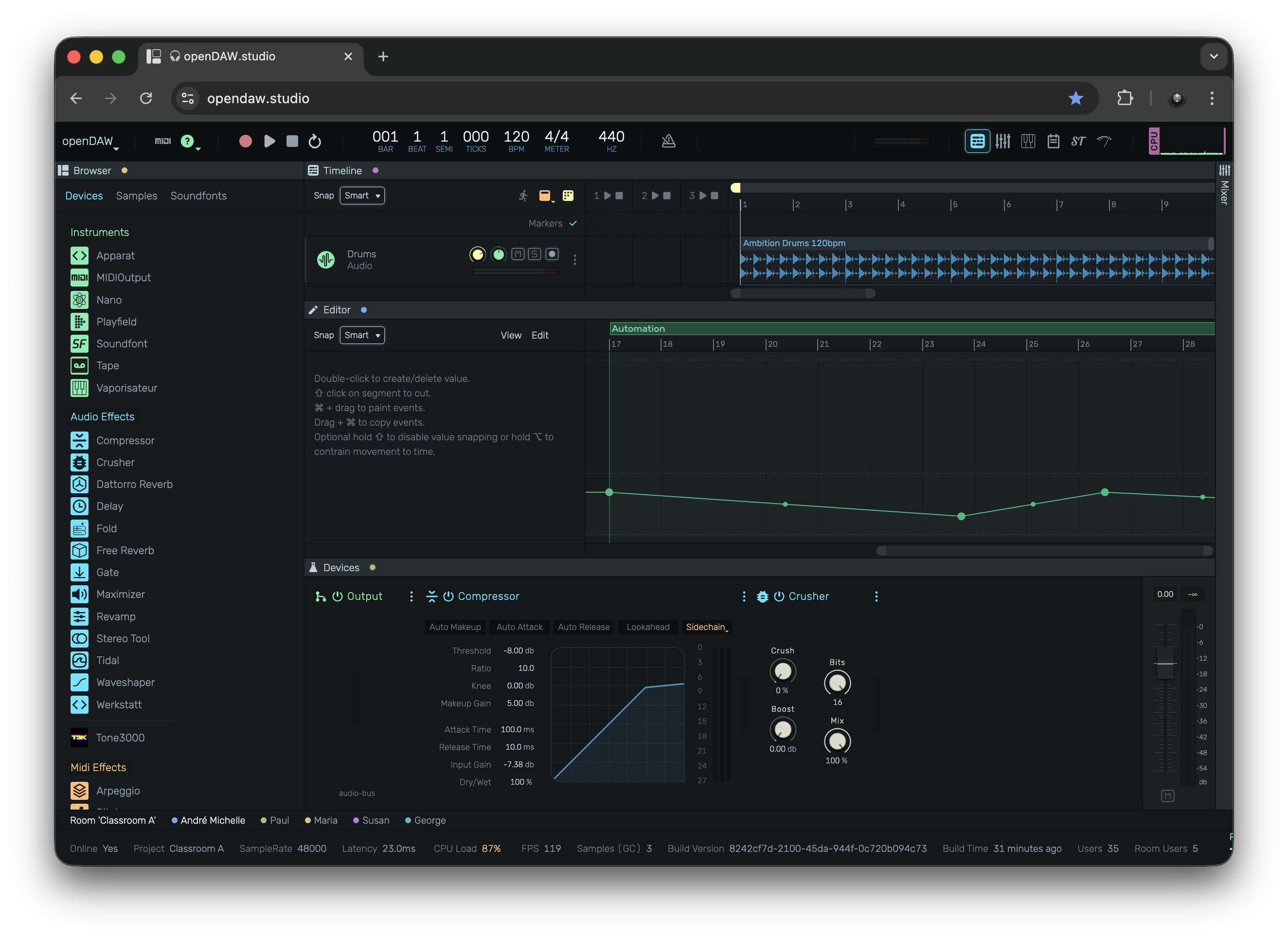Click the red record button
Viewport: 1288px width, 938px height.
[245, 141]
